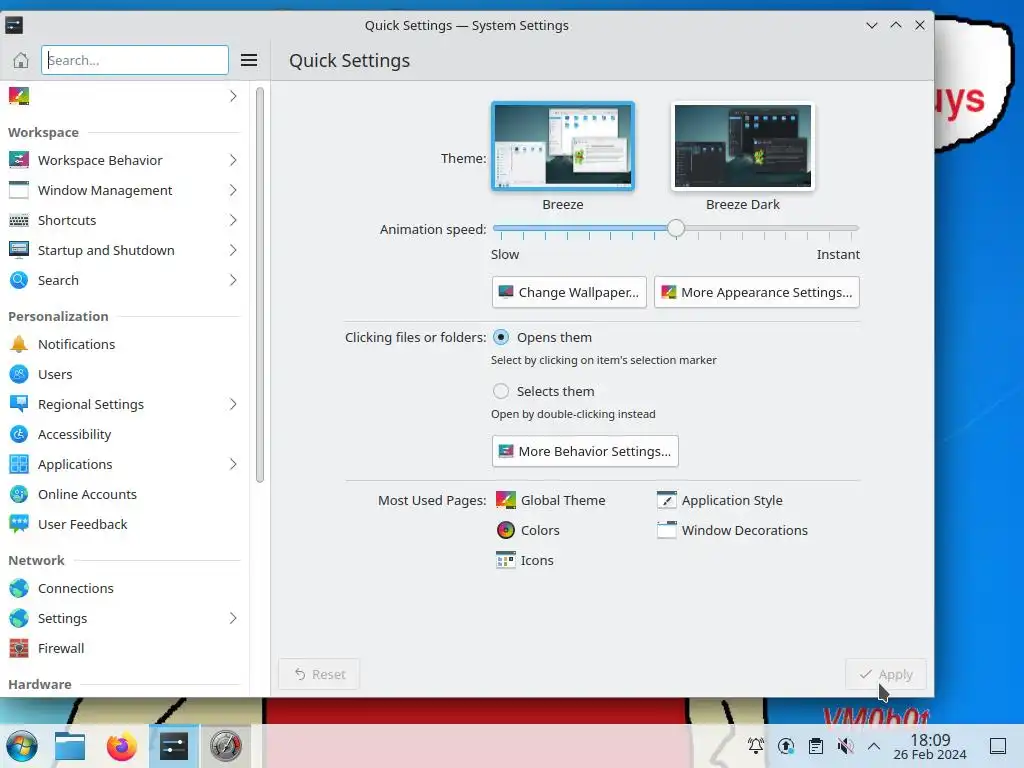Click the Notifications bell icon
Viewport: 1024px width, 768px height.
19,344
